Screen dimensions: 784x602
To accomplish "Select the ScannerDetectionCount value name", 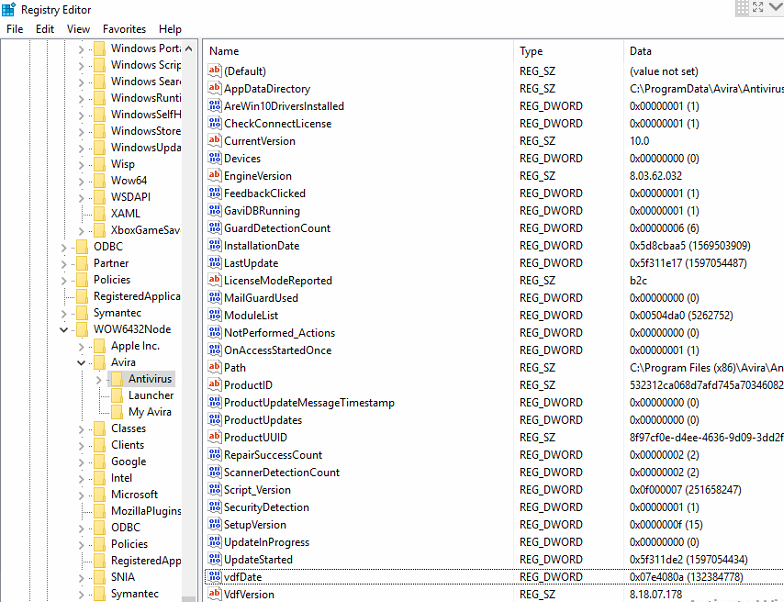I will [282, 472].
